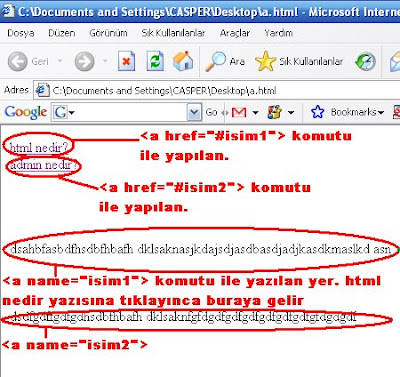Refresh the page with green arrows icon
The height and width of the screenshot is (377, 400).
click(155, 61)
